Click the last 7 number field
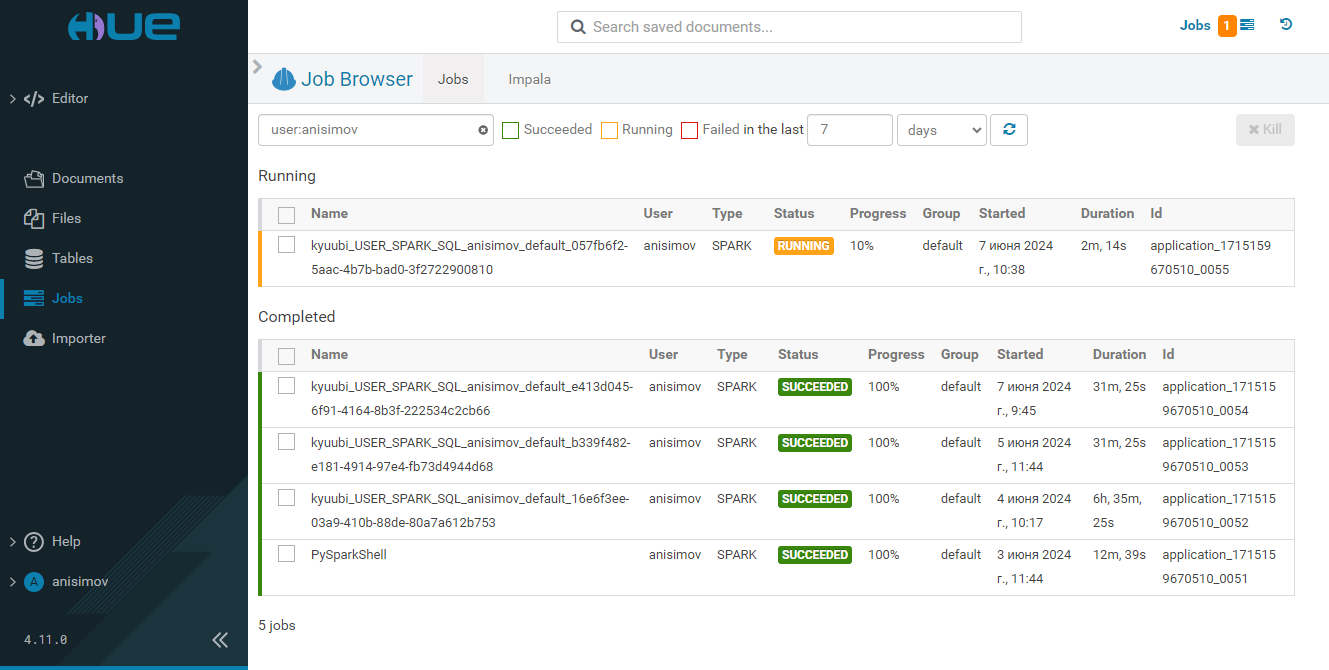Image resolution: width=1329 pixels, height=670 pixels. (849, 130)
